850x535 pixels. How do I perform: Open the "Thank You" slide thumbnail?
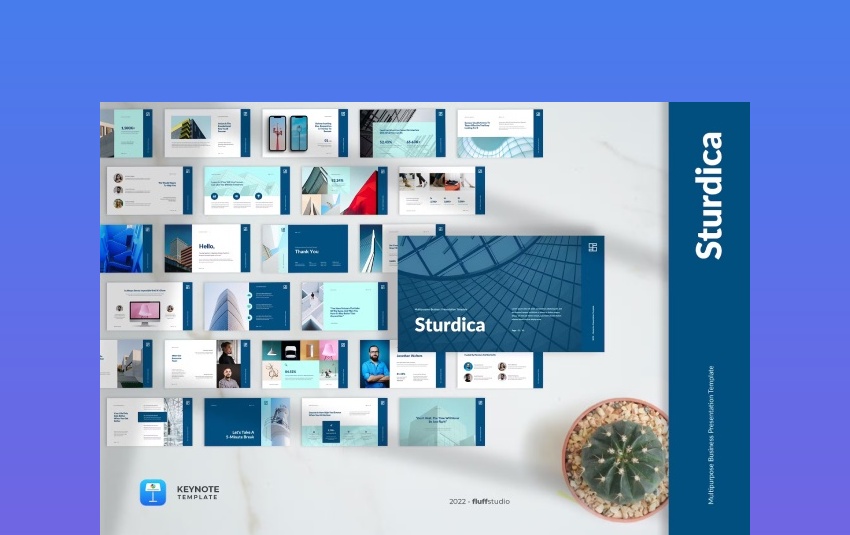305,248
